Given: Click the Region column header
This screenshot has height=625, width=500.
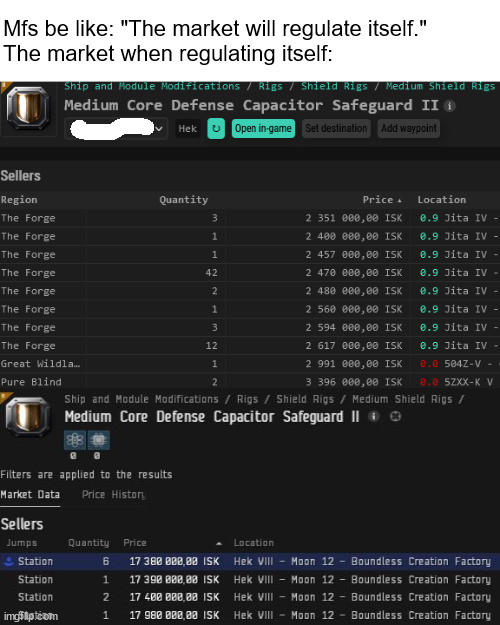Looking at the screenshot, I should (x=19, y=200).
